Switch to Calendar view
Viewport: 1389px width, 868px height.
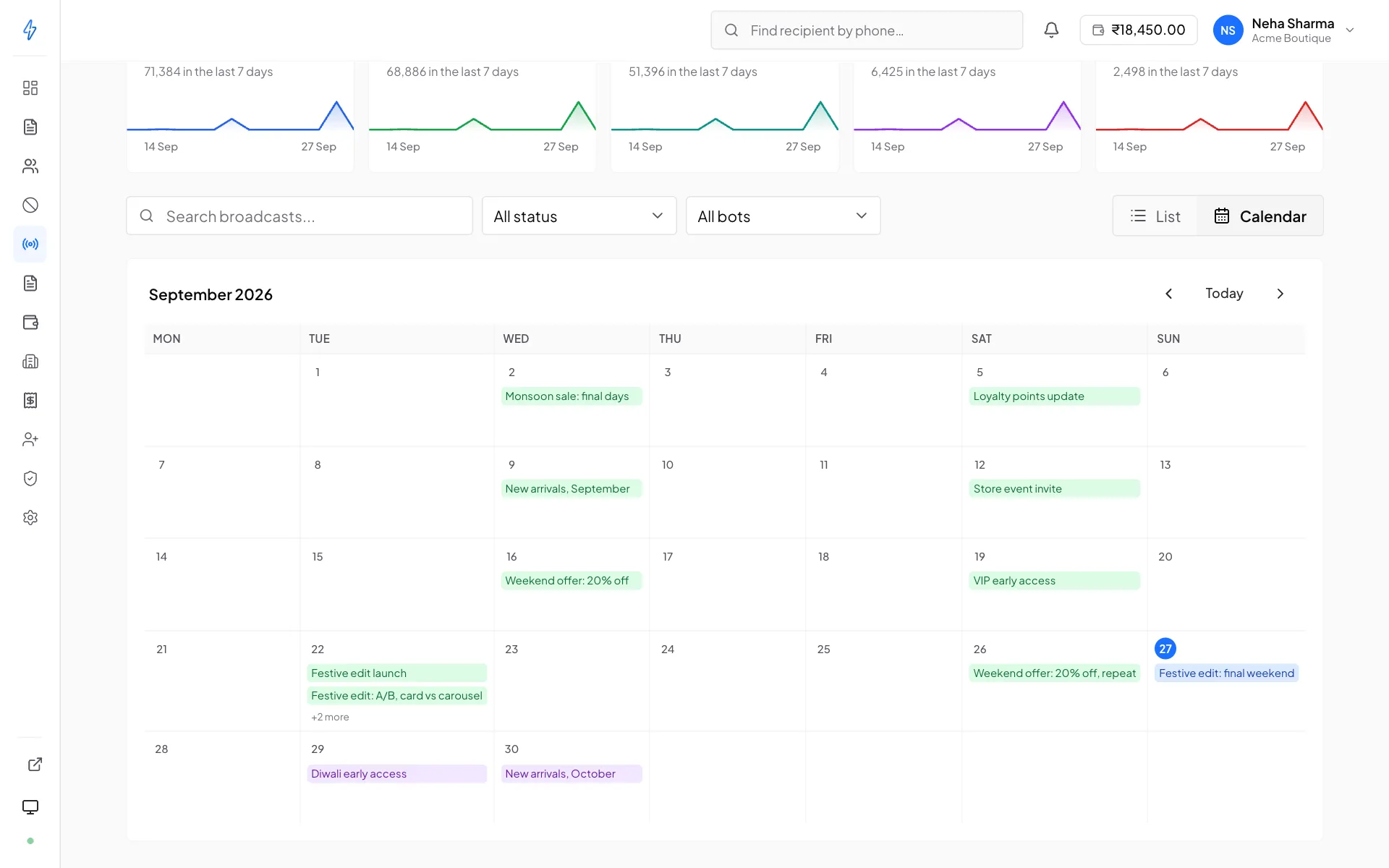(1260, 216)
